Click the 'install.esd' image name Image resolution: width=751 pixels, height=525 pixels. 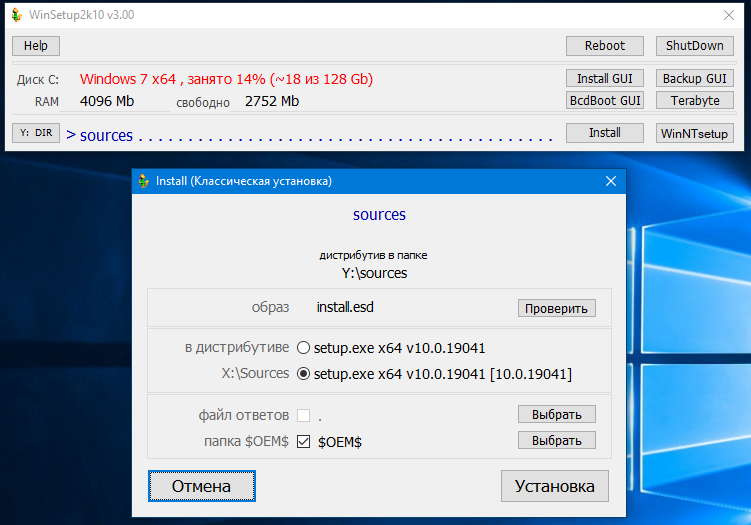coord(345,307)
